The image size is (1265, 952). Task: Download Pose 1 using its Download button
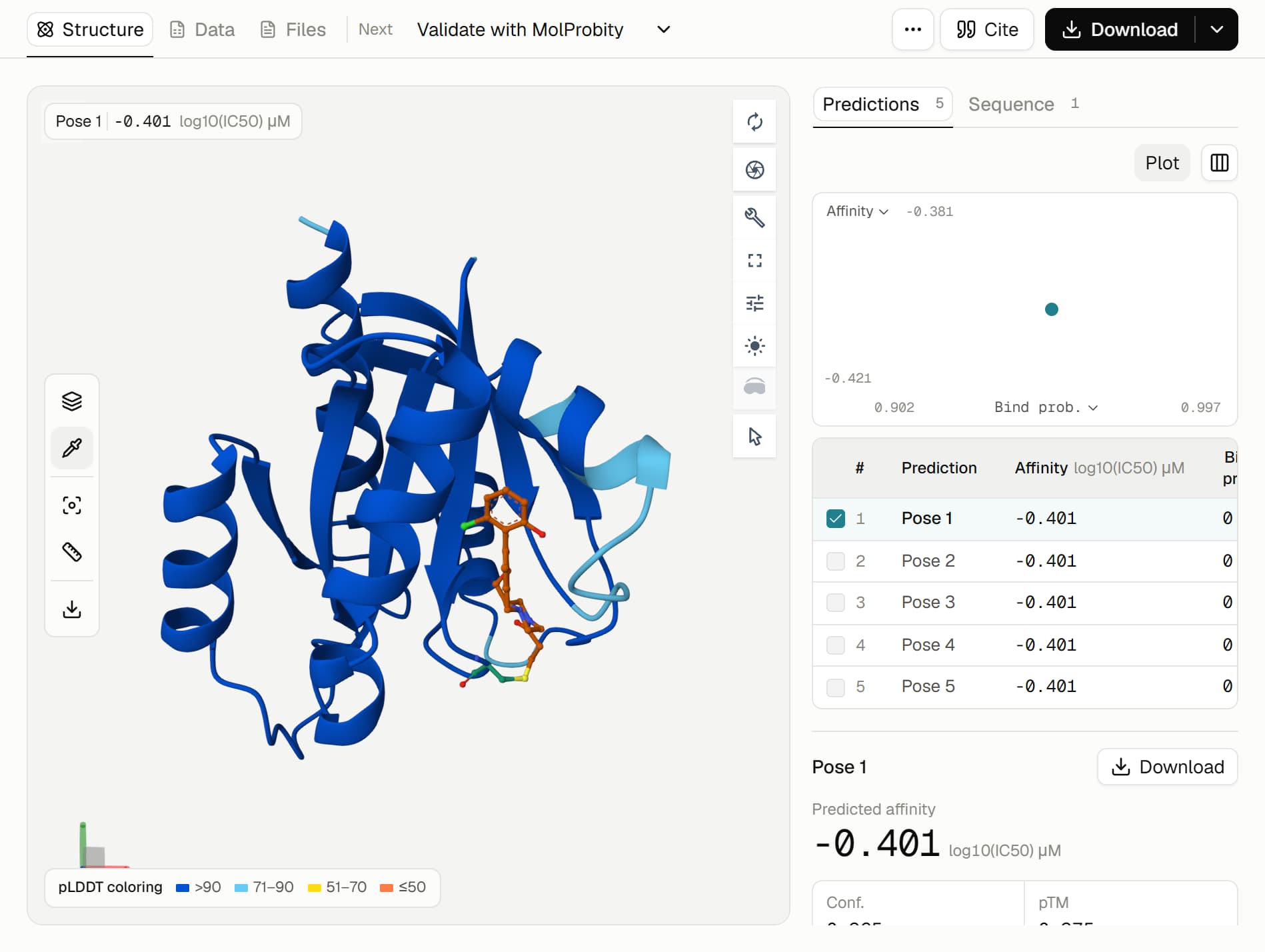click(1167, 767)
